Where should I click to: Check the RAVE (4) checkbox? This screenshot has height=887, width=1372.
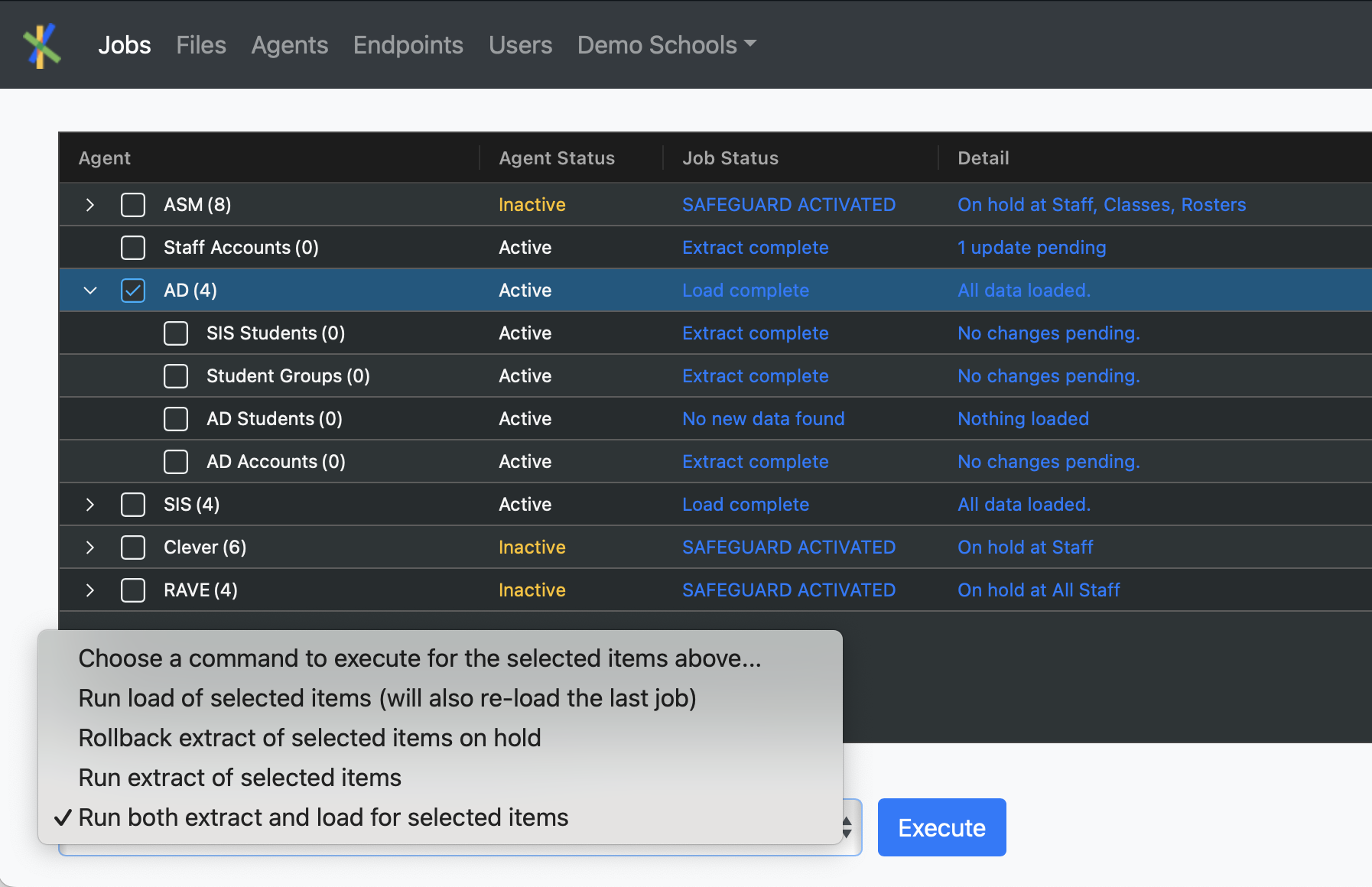tap(133, 590)
